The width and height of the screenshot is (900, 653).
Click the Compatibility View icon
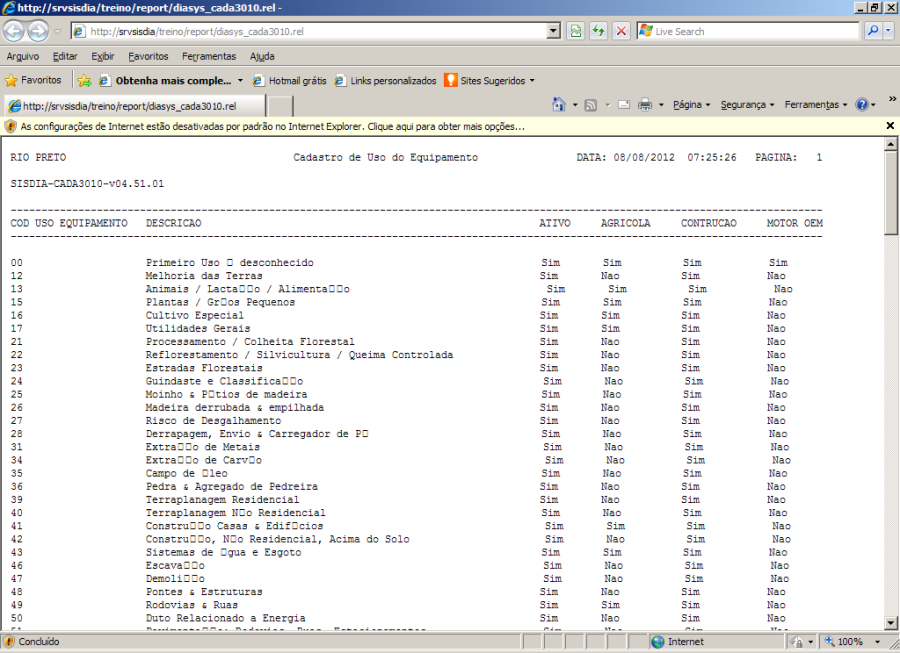point(576,31)
